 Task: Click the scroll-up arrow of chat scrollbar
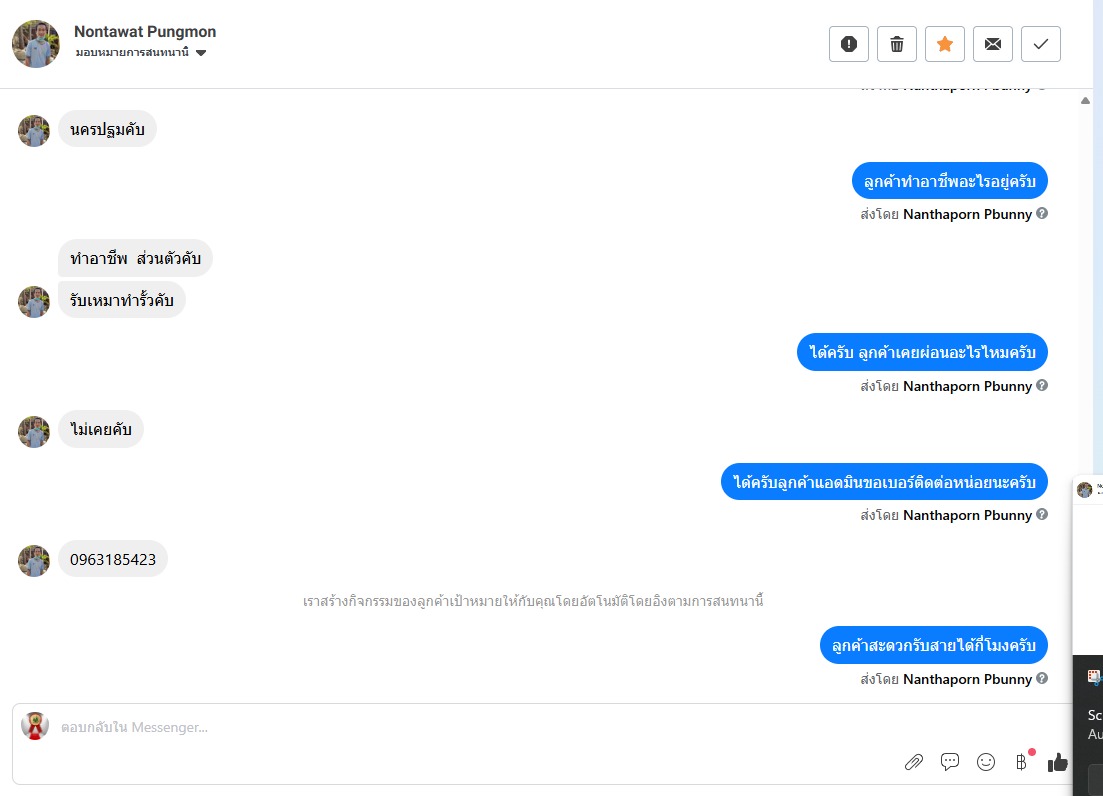coord(1085,101)
